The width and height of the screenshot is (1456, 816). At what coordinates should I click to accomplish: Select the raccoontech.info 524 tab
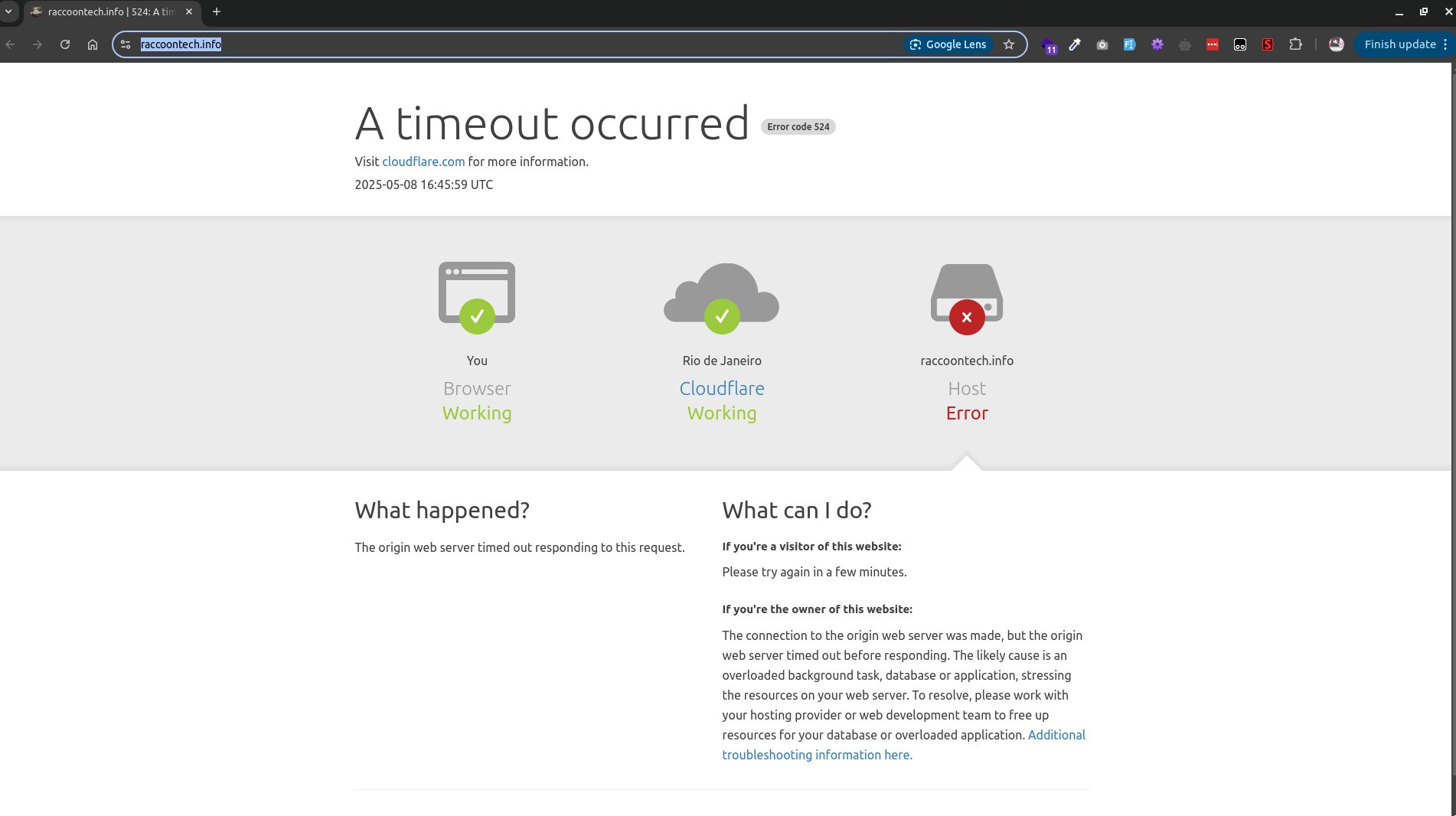112,12
